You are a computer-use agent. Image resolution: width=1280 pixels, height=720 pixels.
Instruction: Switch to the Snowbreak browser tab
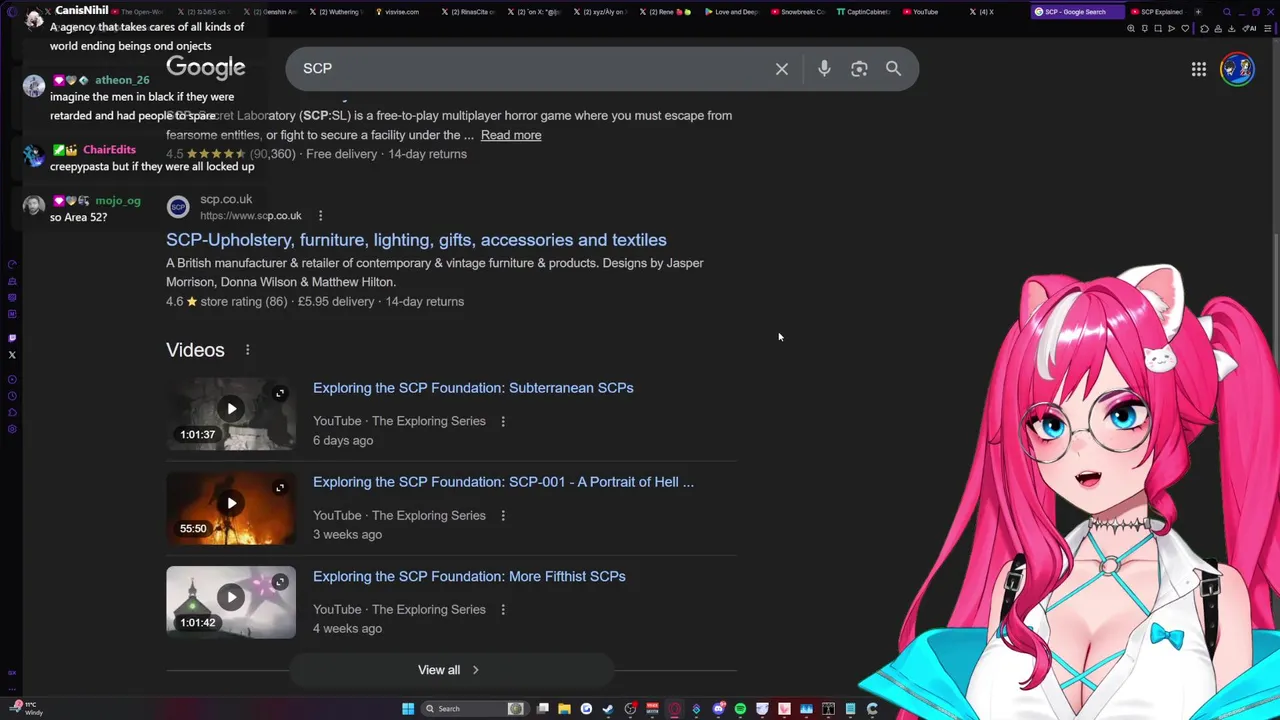coord(797,12)
